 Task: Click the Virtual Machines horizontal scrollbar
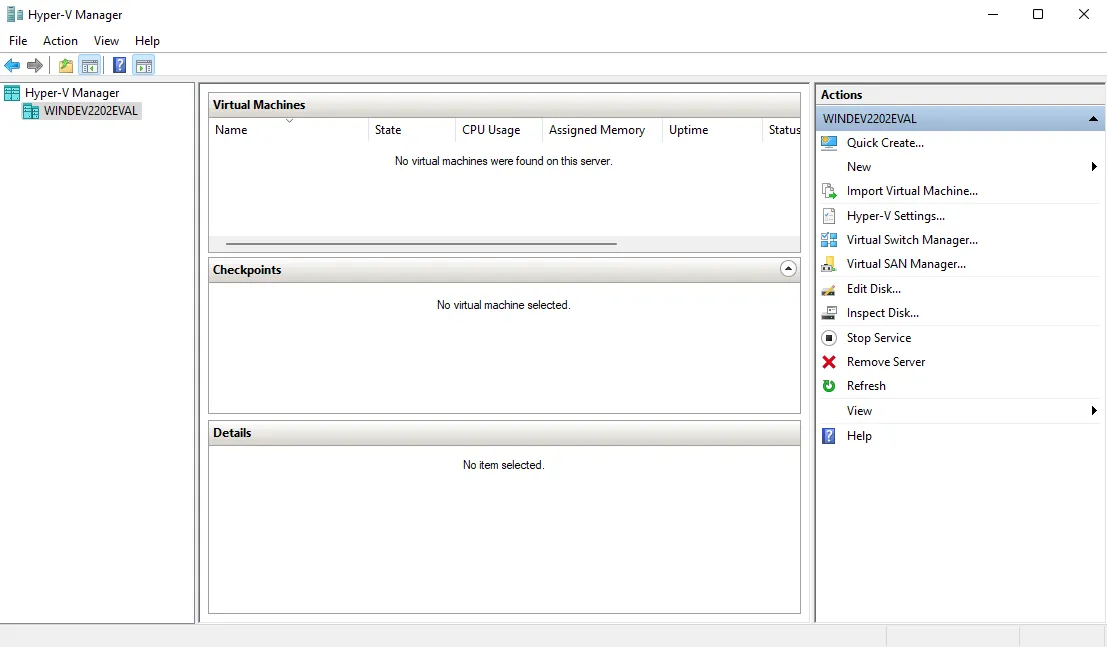pos(421,243)
